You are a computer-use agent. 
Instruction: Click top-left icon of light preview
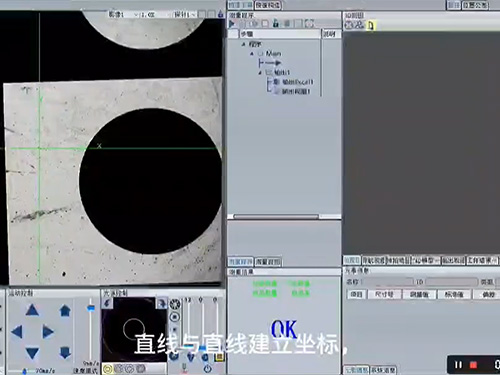[107, 303]
